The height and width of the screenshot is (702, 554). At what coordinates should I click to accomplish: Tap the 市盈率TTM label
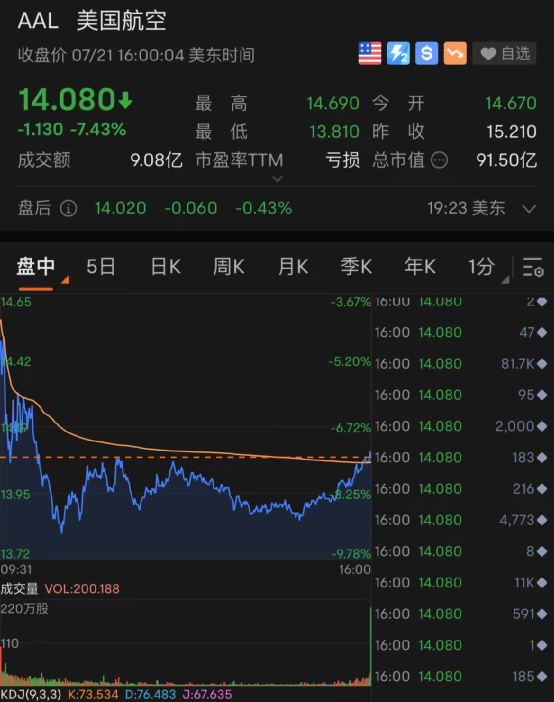(x=239, y=160)
